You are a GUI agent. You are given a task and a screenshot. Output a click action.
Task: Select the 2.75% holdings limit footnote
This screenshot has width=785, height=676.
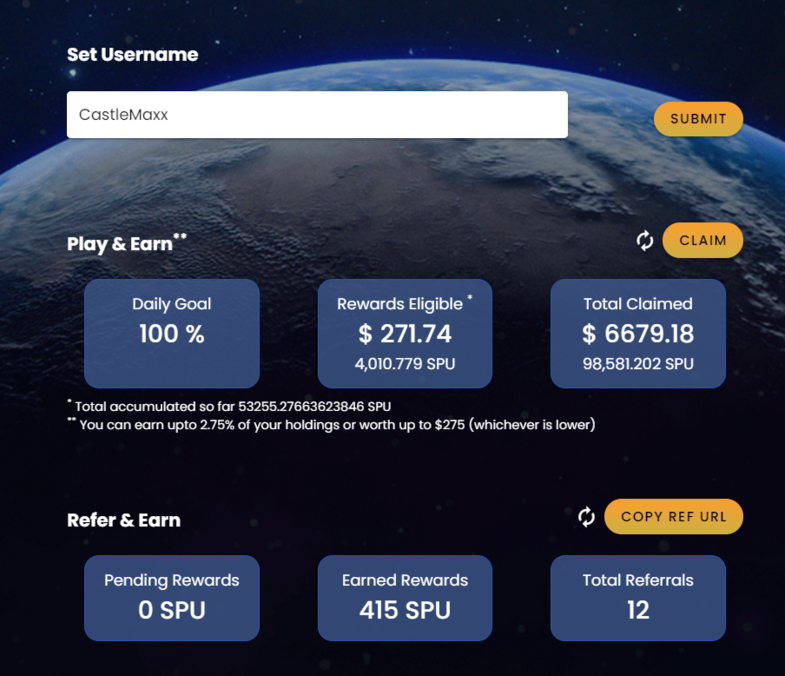331,425
